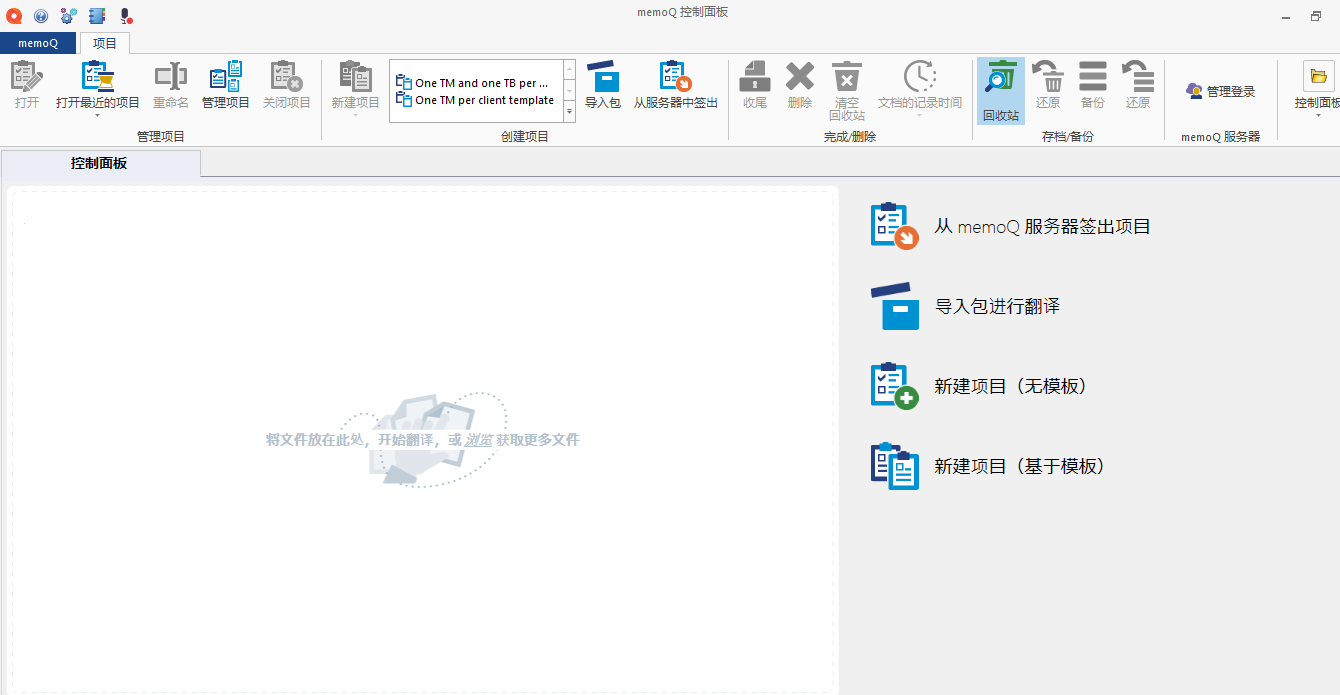Open 管理项目 (manage projects) in the ribbon
Screen dimensions: 1340x695
(x=225, y=85)
